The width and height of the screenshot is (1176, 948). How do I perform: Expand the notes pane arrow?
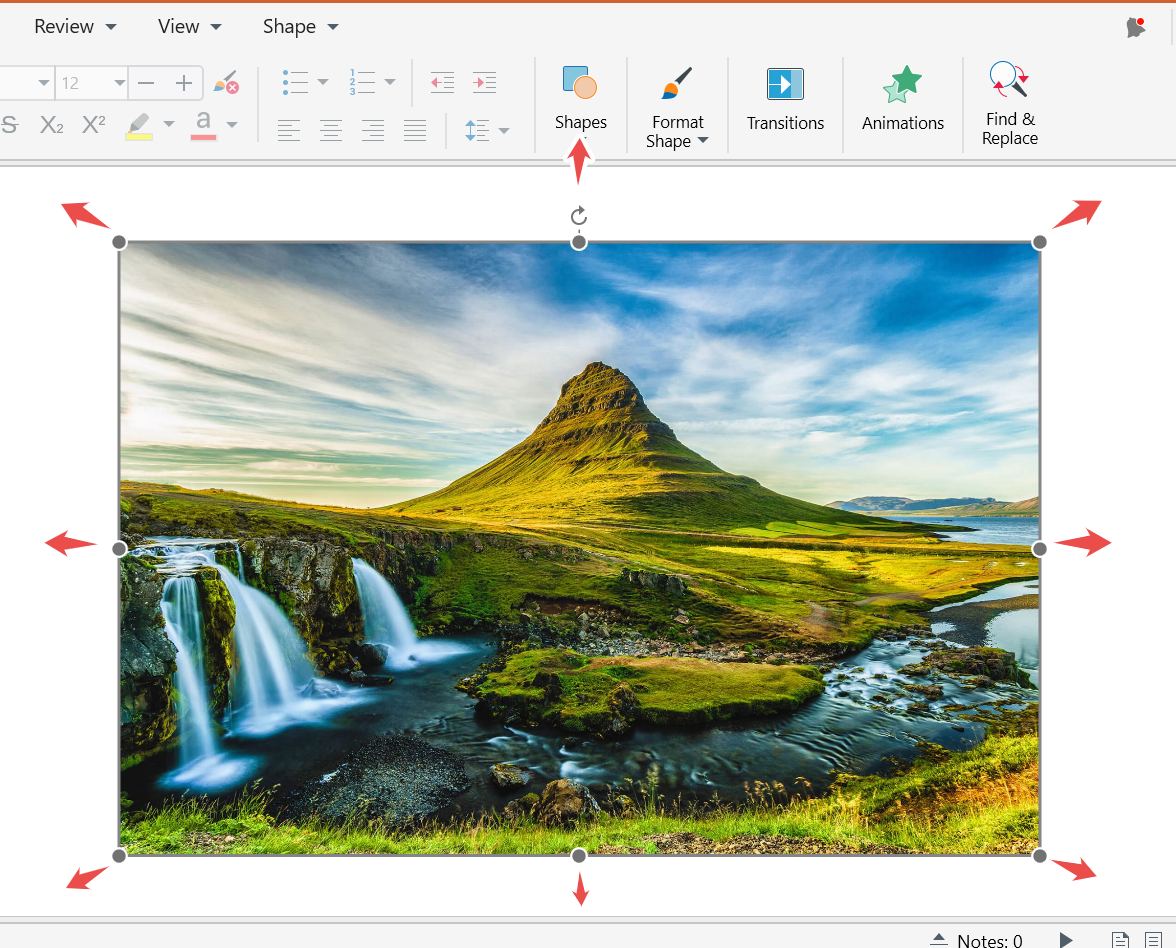click(939, 939)
